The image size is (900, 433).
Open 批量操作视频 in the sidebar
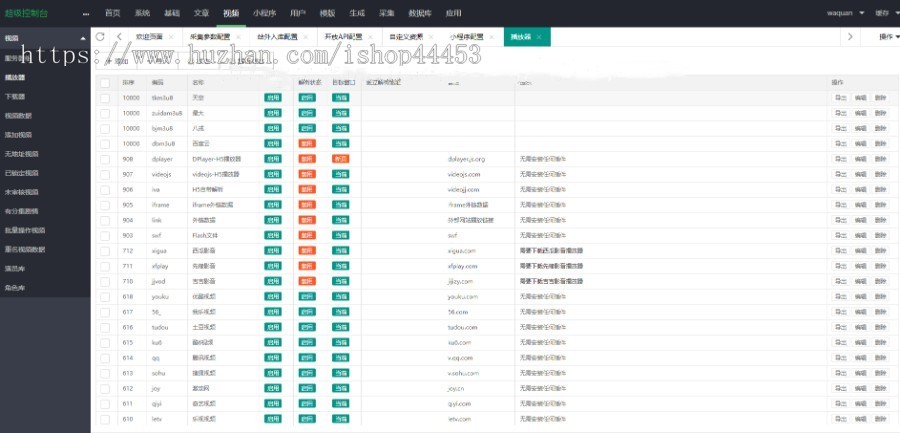pos(25,230)
